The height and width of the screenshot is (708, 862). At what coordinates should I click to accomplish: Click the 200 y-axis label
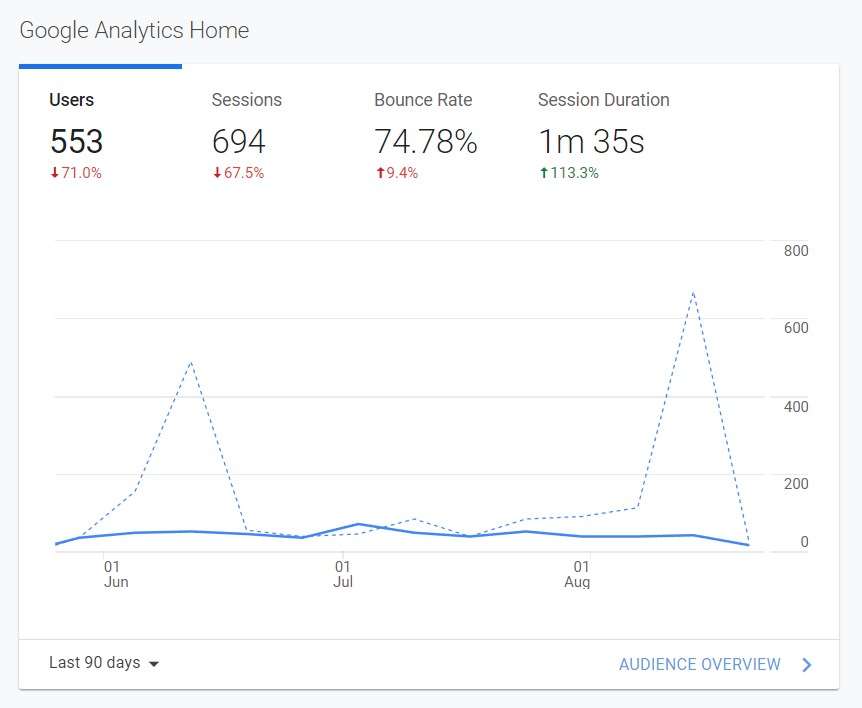(x=796, y=484)
